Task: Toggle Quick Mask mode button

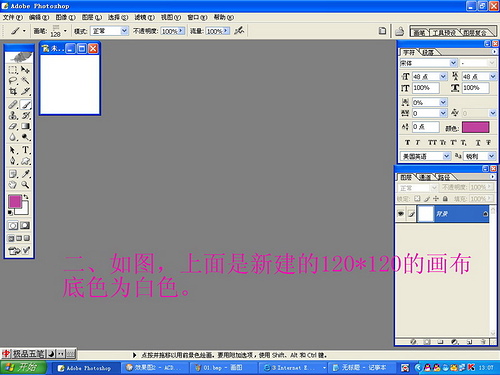Action: 25,226
